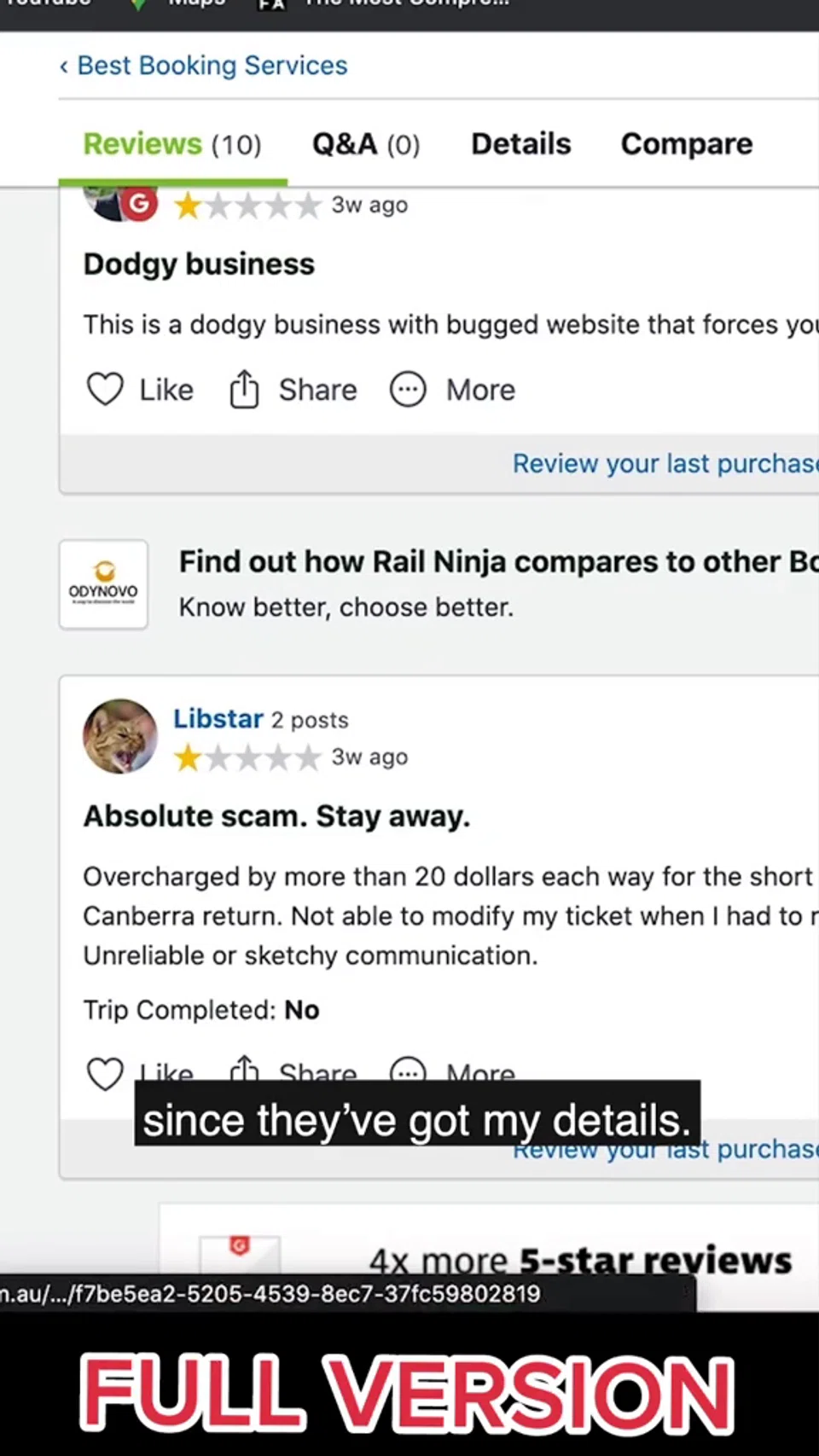819x1456 pixels.
Task: Click first Review your last purchase link
Action: pos(664,463)
